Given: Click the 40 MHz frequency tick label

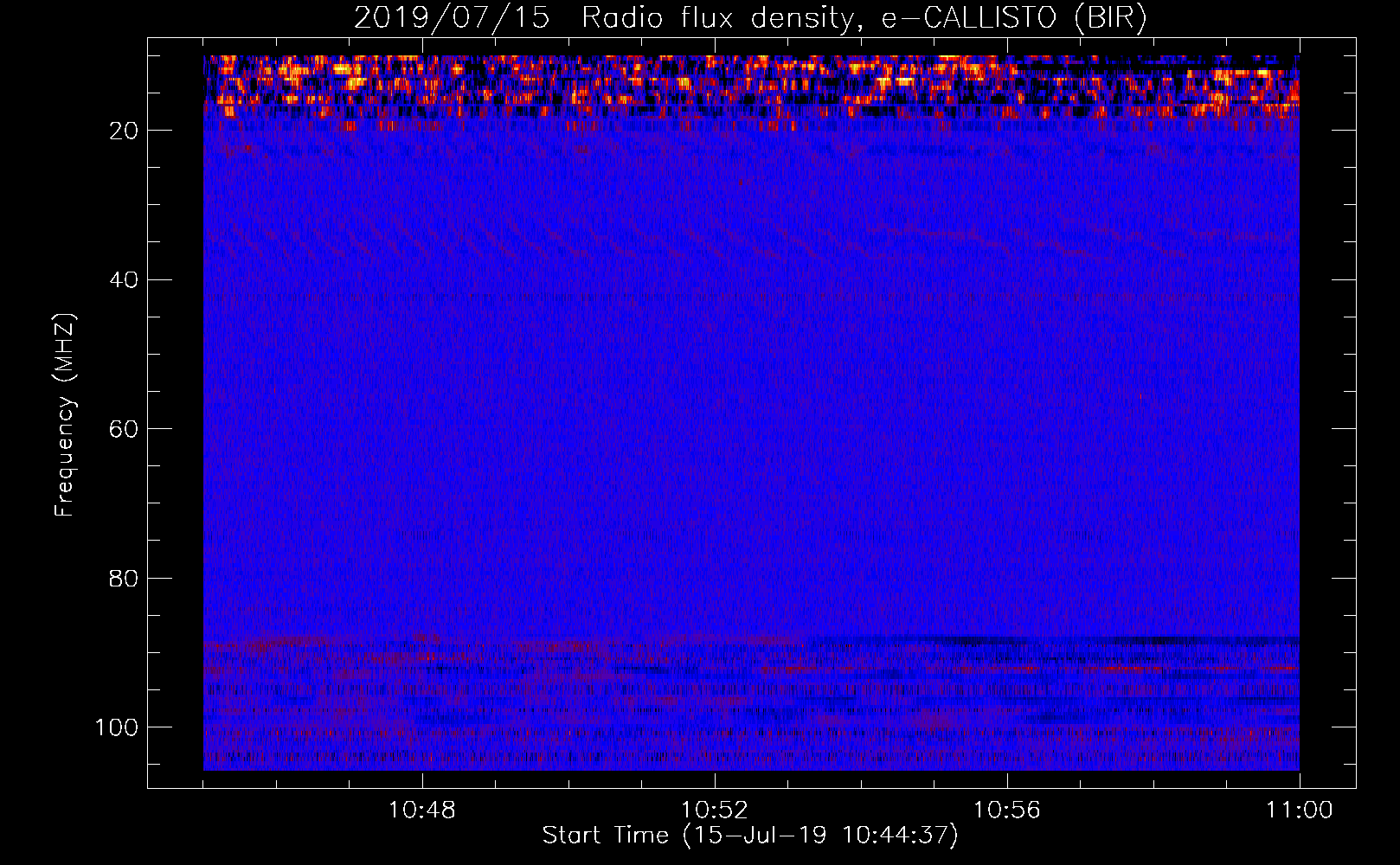Looking at the screenshot, I should click(x=124, y=280).
